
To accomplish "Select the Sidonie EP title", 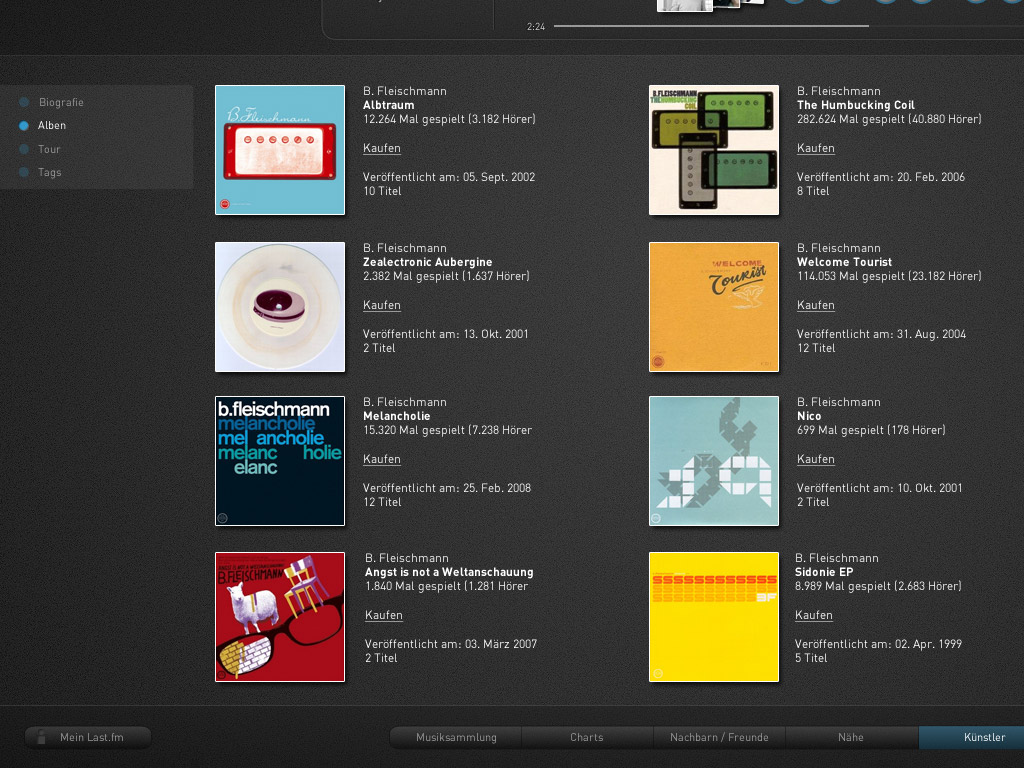I will click(824, 572).
